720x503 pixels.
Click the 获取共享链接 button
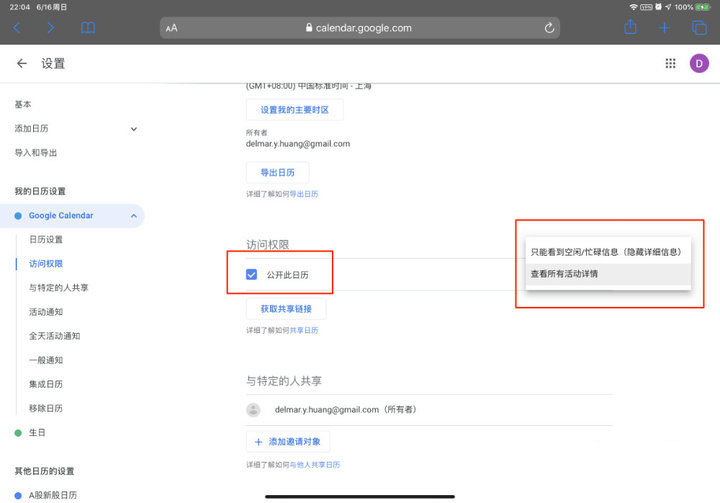(x=286, y=309)
